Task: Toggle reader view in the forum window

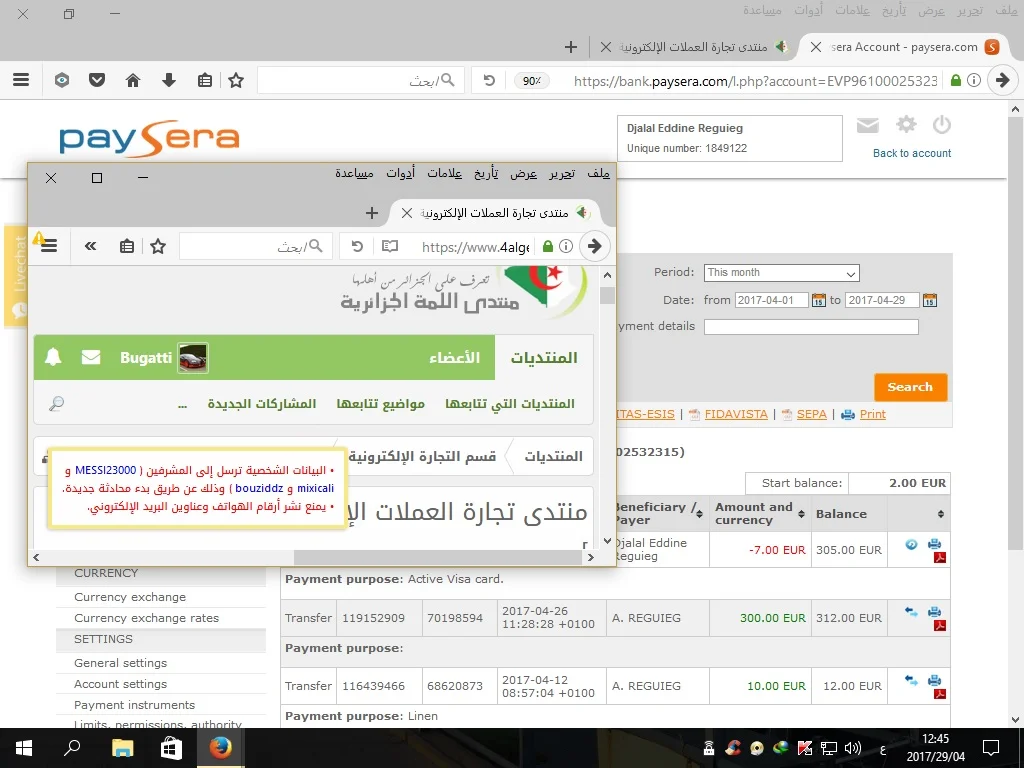Action: click(389, 246)
